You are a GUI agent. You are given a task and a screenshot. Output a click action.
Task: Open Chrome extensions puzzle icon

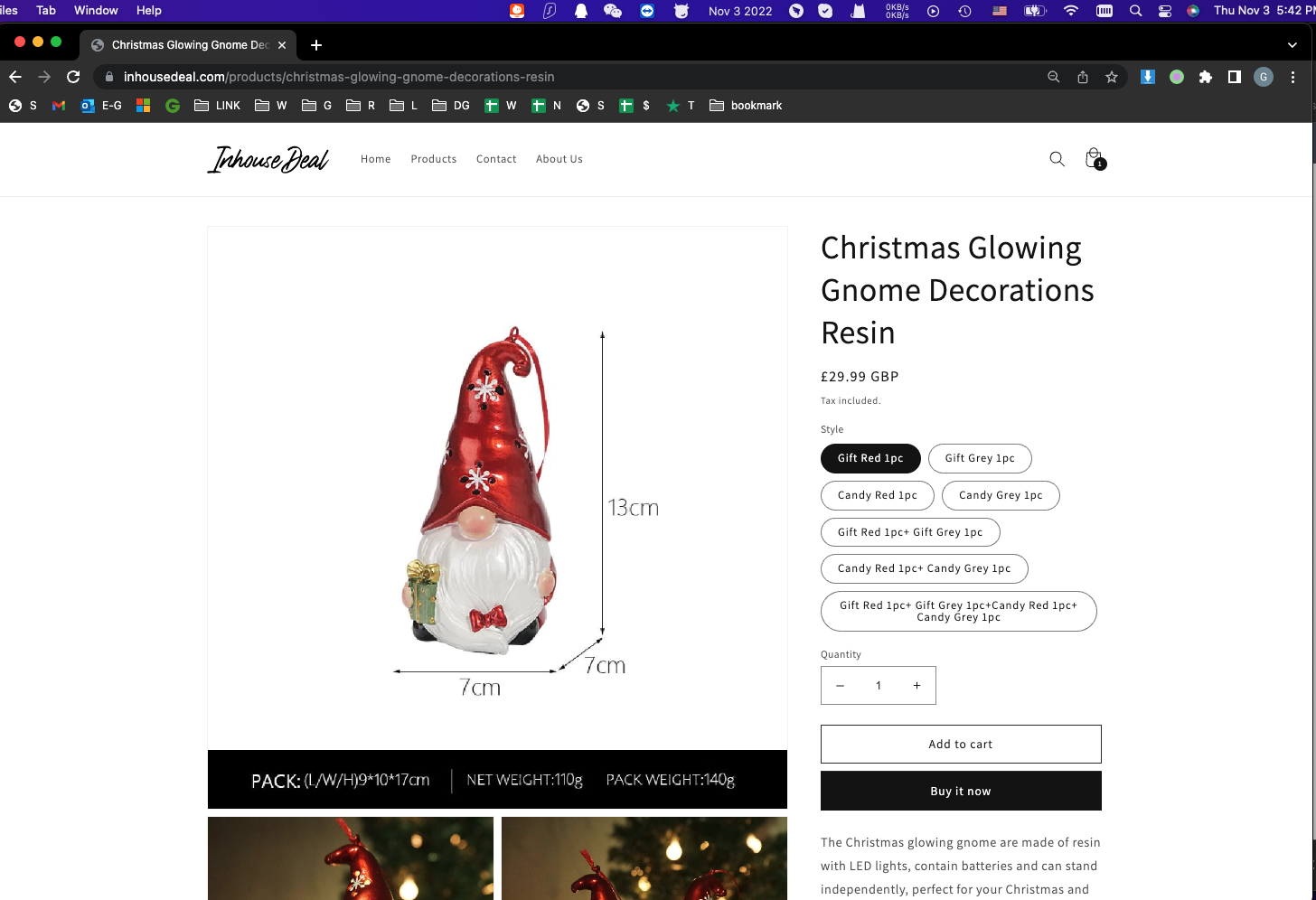coord(1205,77)
